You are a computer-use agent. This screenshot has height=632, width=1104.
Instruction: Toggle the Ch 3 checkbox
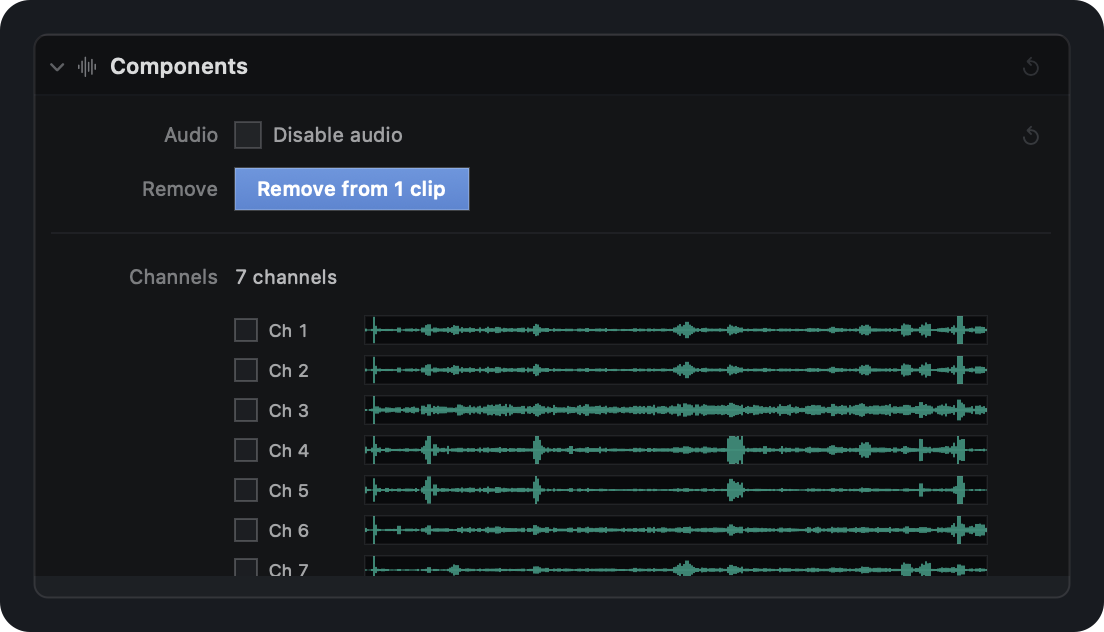click(x=246, y=410)
